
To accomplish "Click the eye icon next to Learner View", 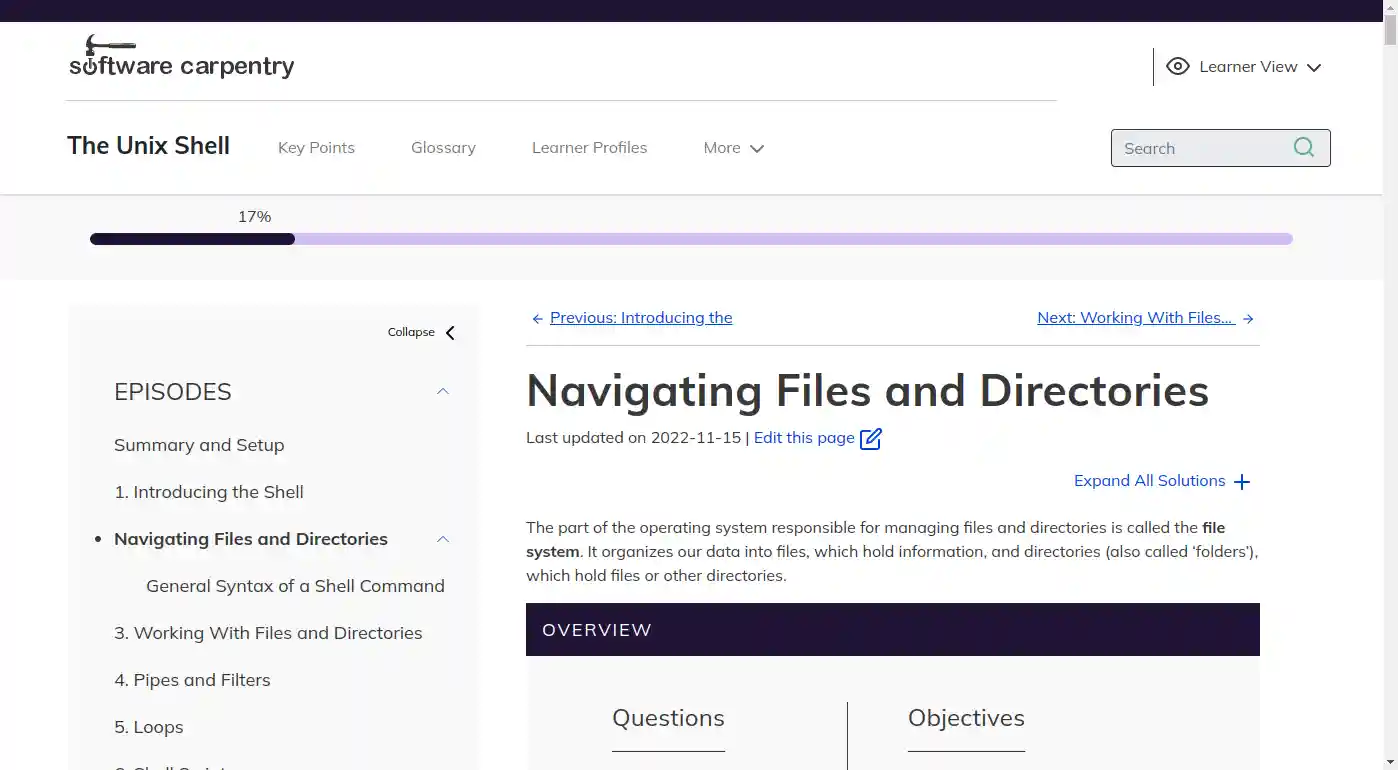I will (1180, 66).
